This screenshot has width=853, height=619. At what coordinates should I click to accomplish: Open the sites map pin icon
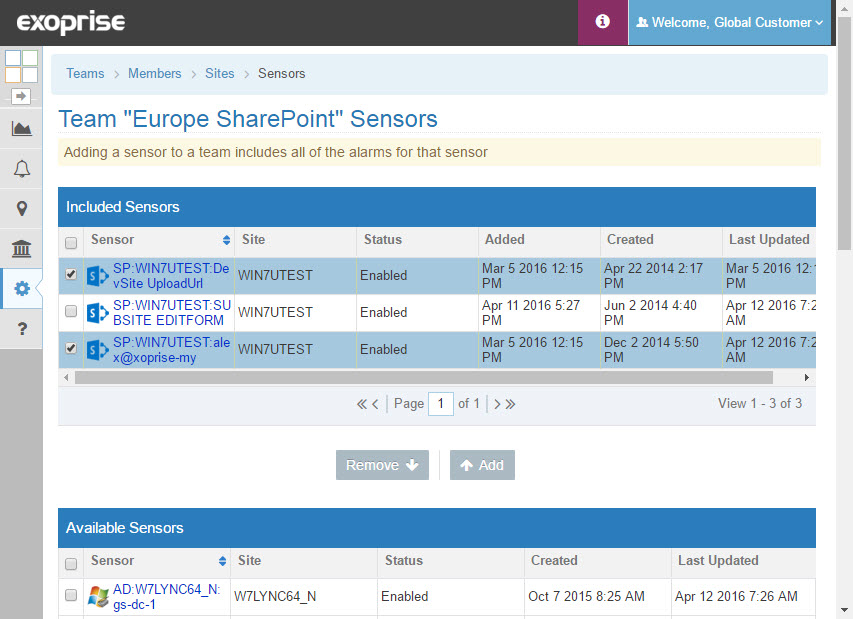pos(21,209)
